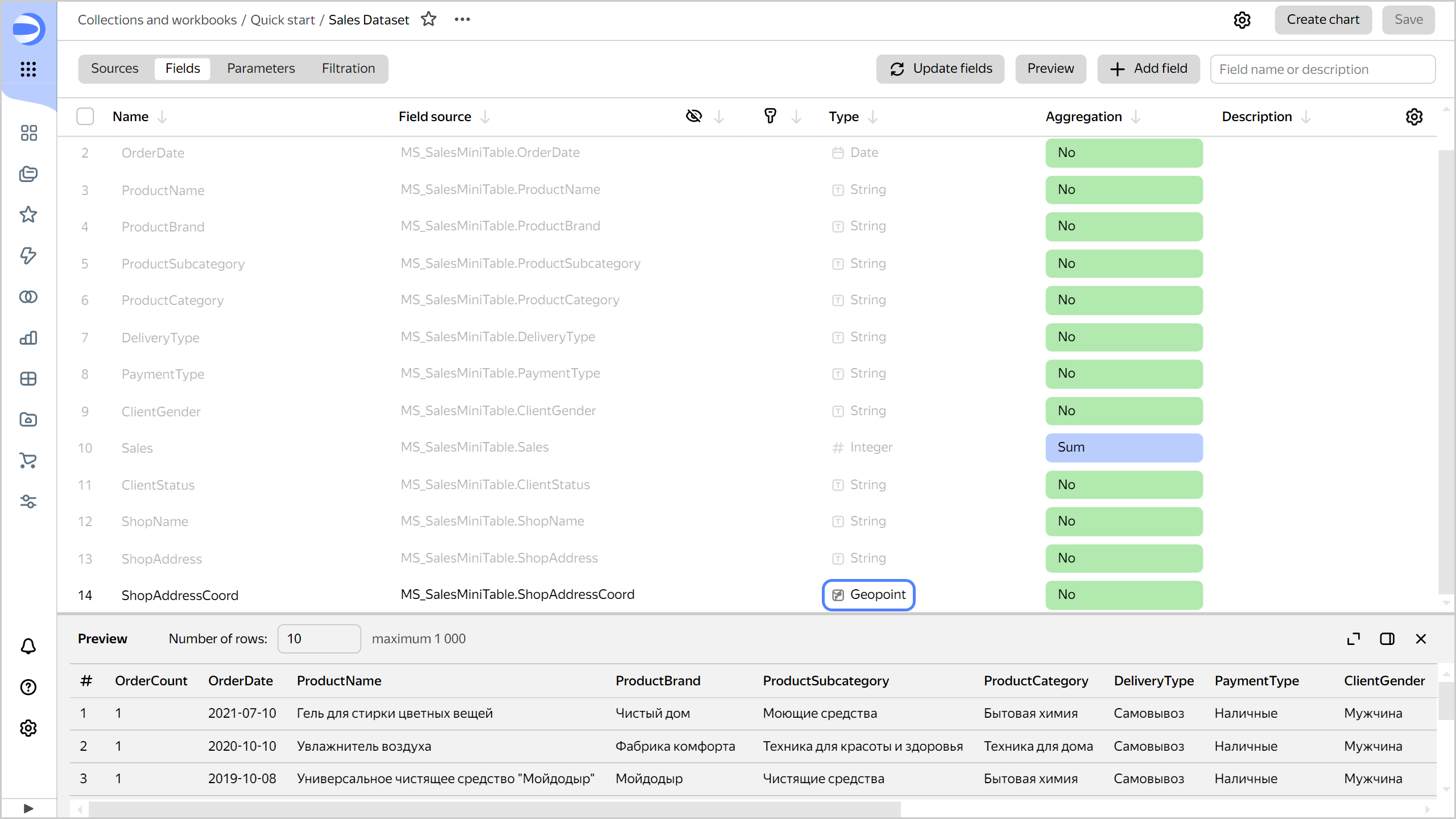Viewport: 1456px width, 819px height.
Task: Click the hidden-field eye column header
Action: (694, 117)
